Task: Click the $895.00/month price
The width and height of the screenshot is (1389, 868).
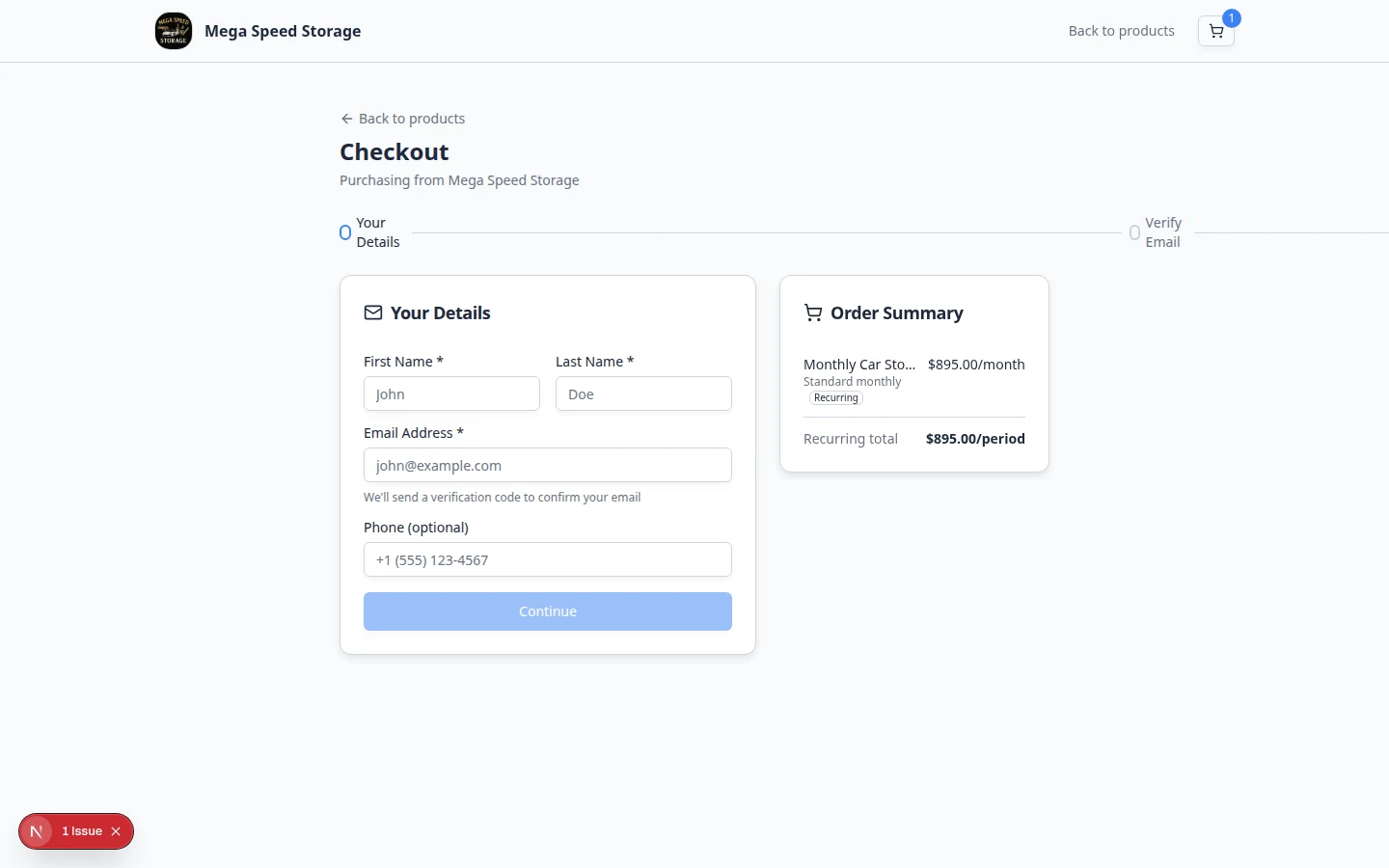Action: coord(976,365)
